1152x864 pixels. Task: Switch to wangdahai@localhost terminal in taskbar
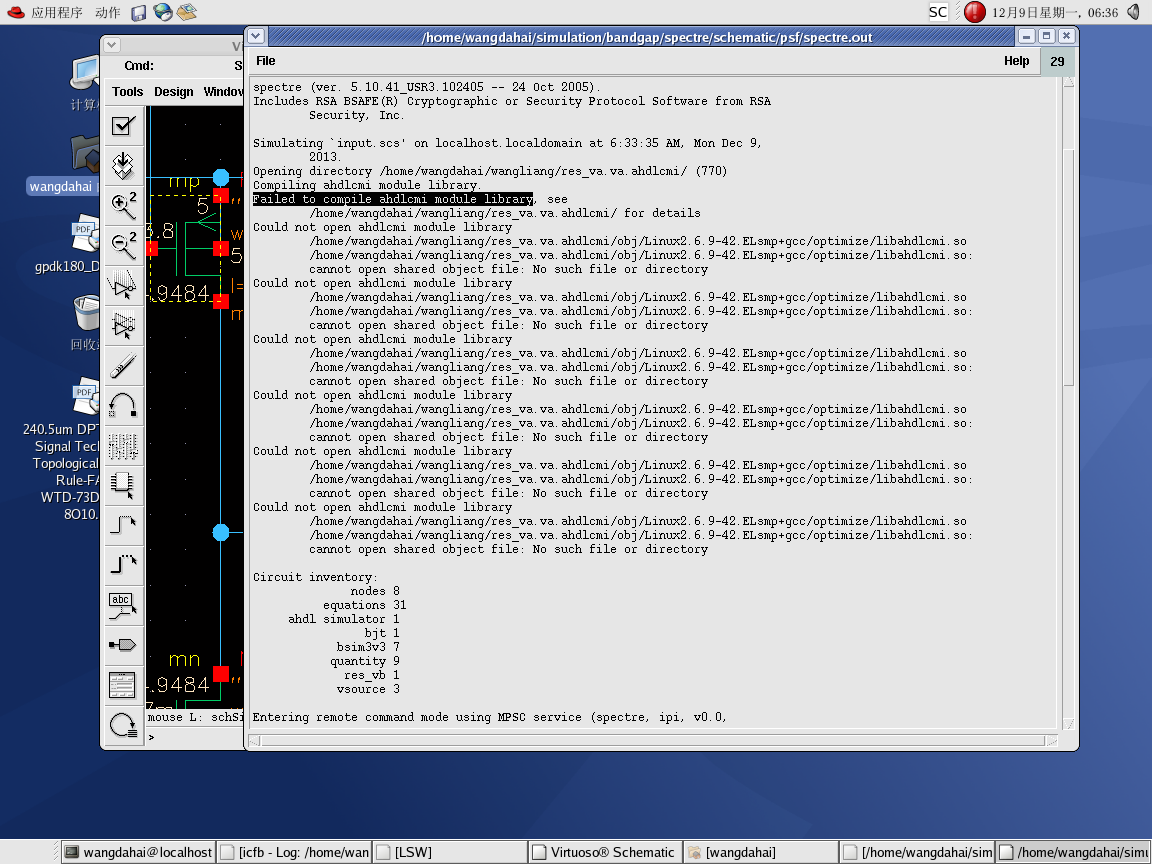point(138,852)
